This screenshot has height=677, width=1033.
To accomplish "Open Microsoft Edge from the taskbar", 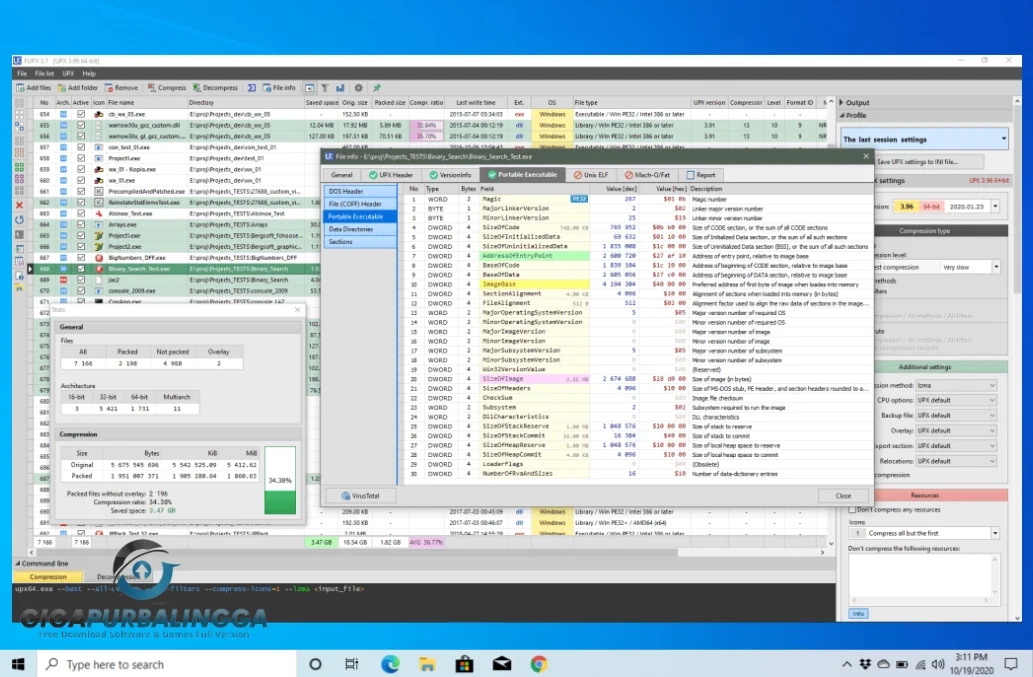I will (x=390, y=664).
